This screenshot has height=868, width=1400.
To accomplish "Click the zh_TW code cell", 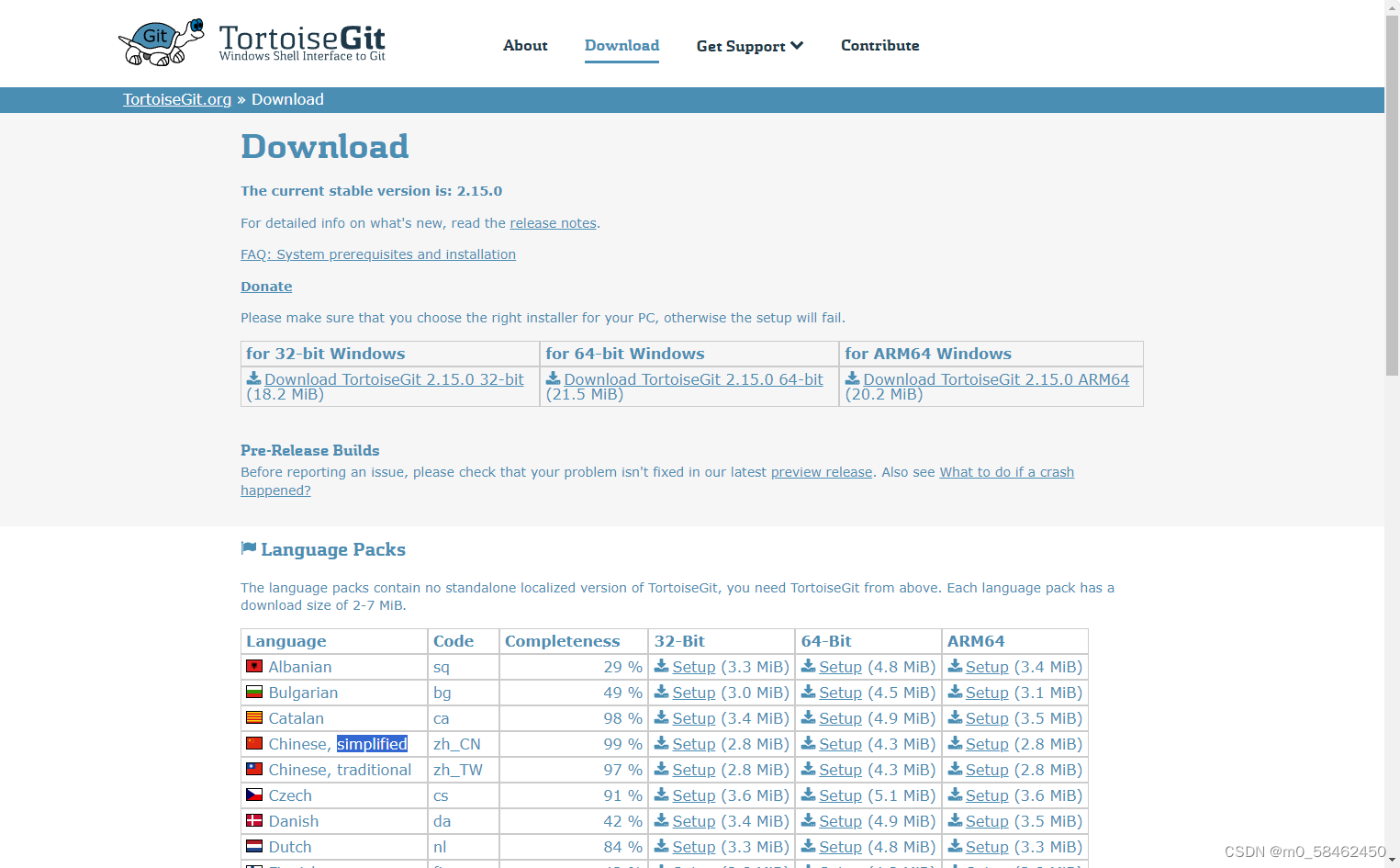I will coord(464,770).
